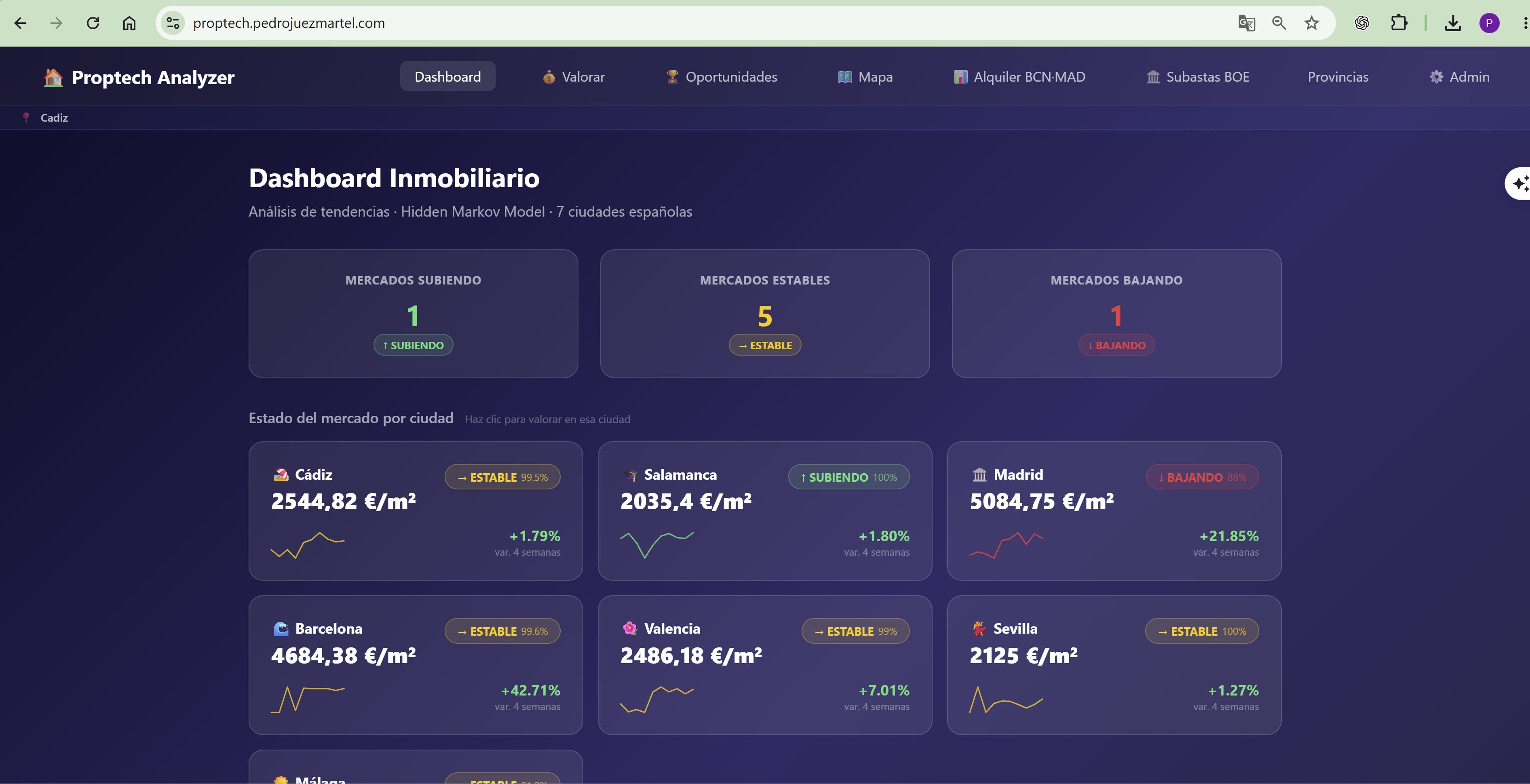Image resolution: width=1530 pixels, height=784 pixels.
Task: Click the Cádiz price trend sparkline
Action: (x=308, y=545)
